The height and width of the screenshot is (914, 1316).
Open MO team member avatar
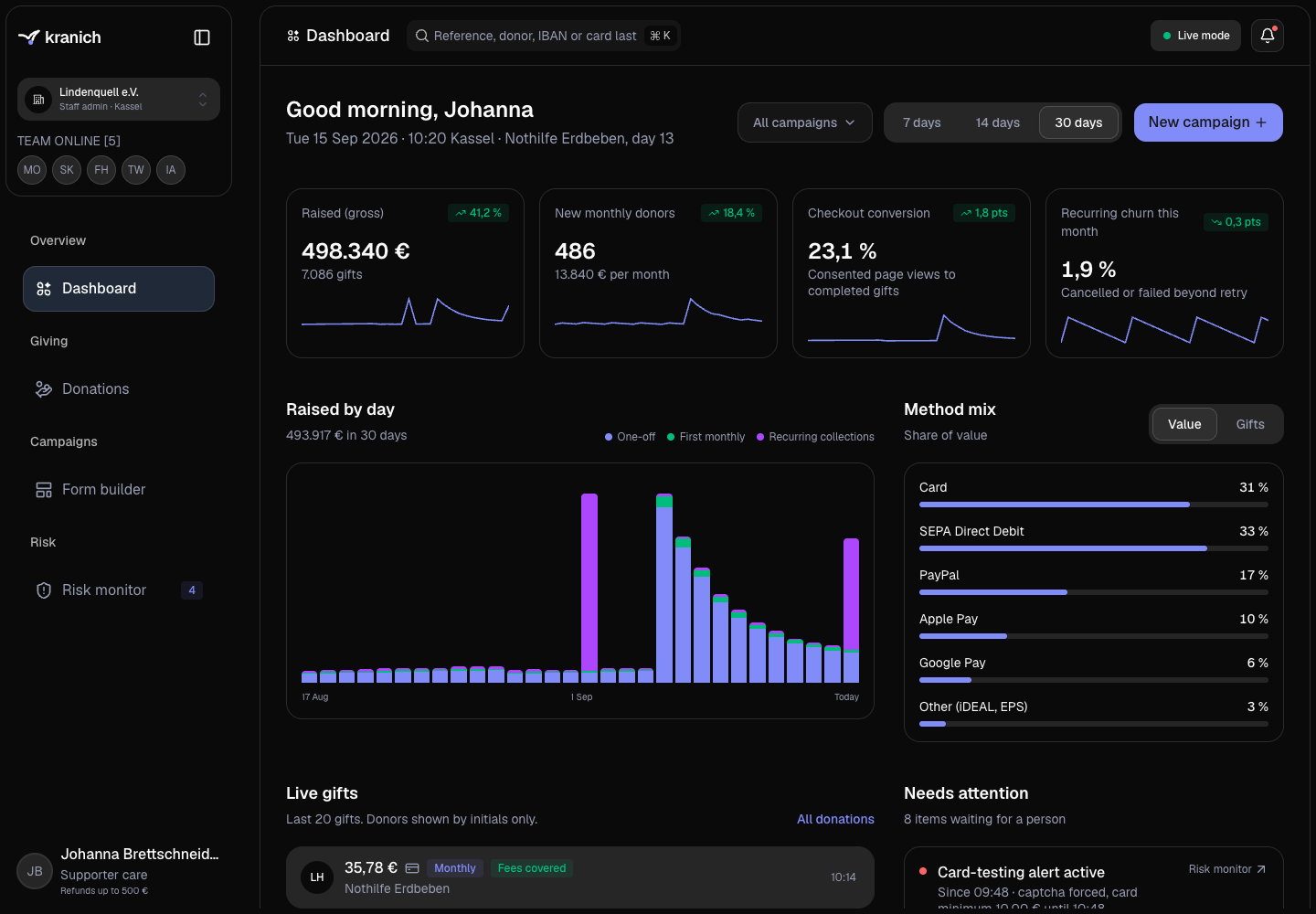pyautogui.click(x=32, y=170)
